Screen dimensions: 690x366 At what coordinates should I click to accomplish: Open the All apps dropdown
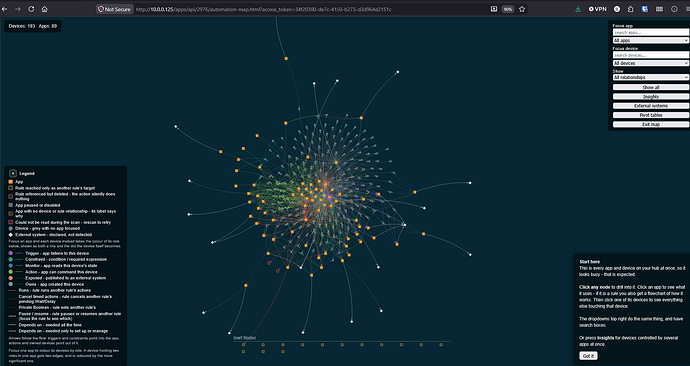click(651, 40)
